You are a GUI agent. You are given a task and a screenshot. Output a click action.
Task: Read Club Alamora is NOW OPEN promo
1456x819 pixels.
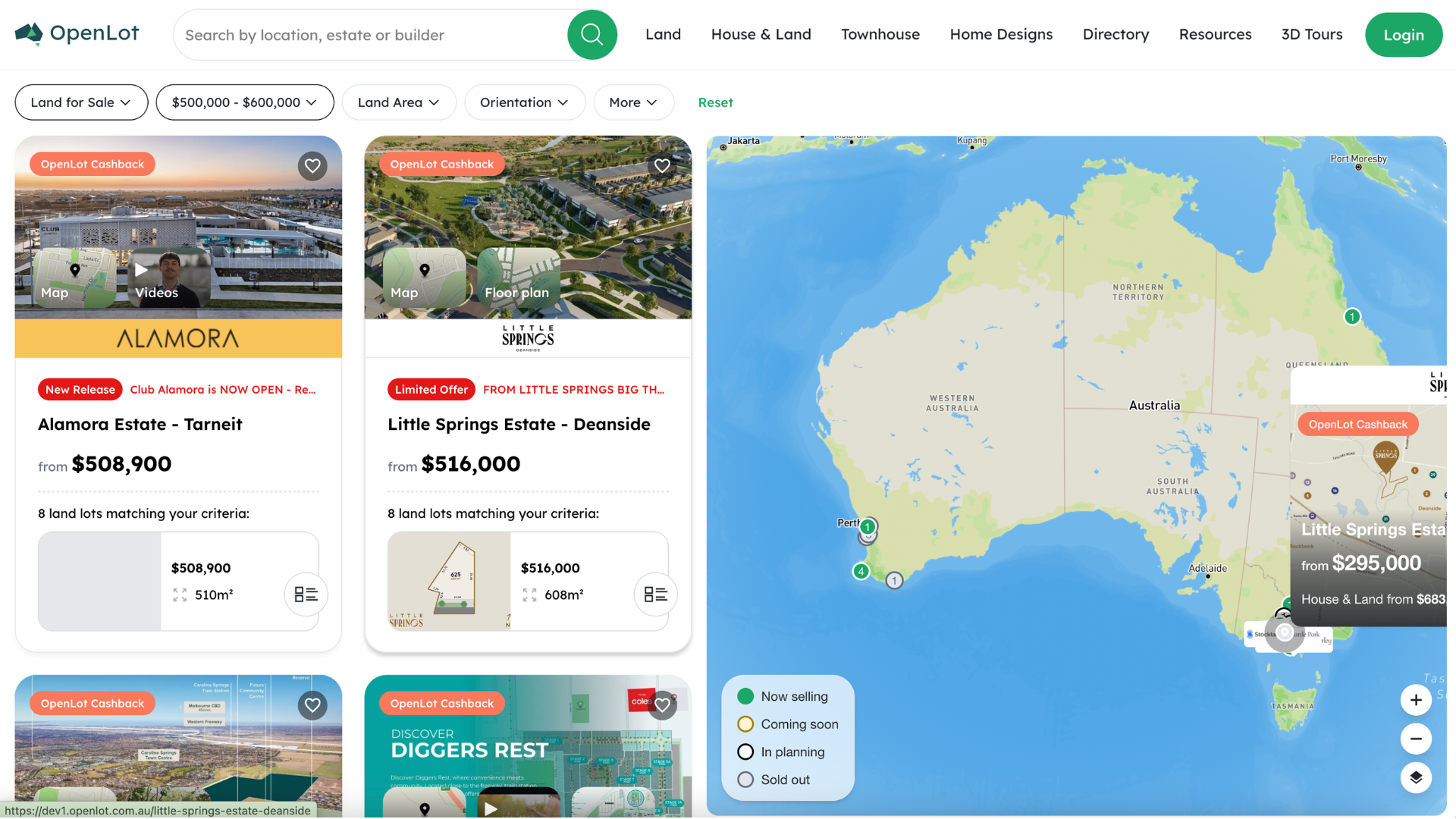(223, 390)
